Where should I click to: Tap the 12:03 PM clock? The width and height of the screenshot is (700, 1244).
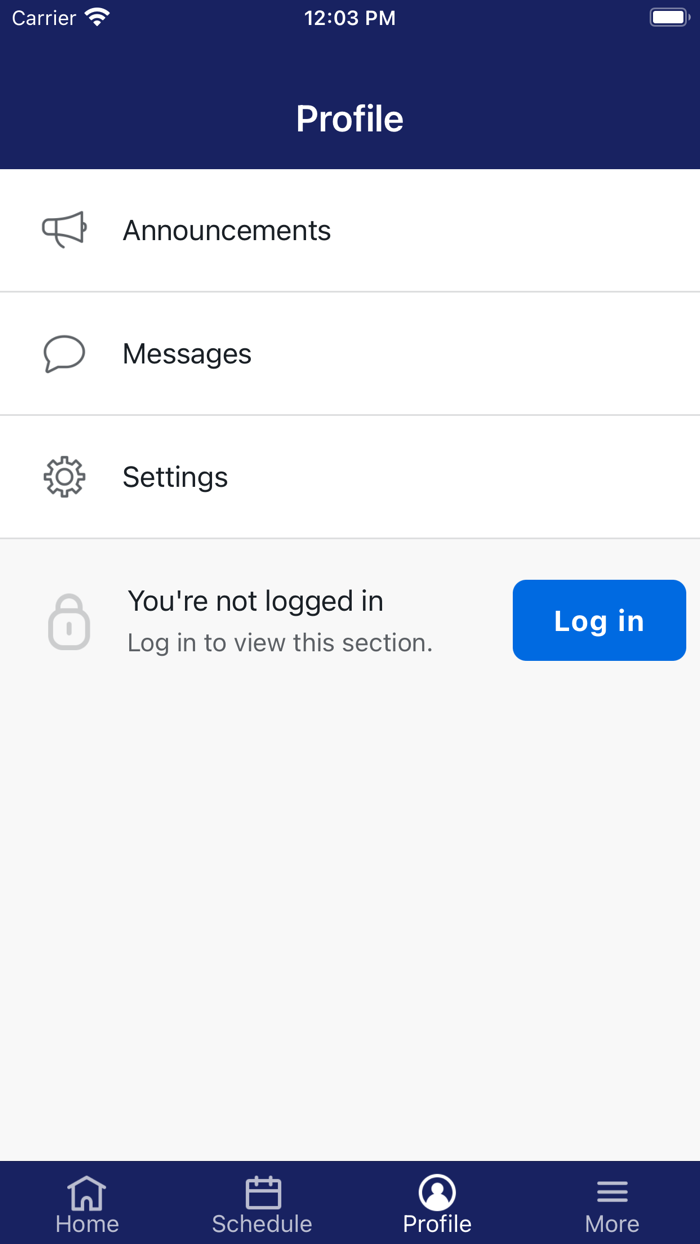click(350, 18)
